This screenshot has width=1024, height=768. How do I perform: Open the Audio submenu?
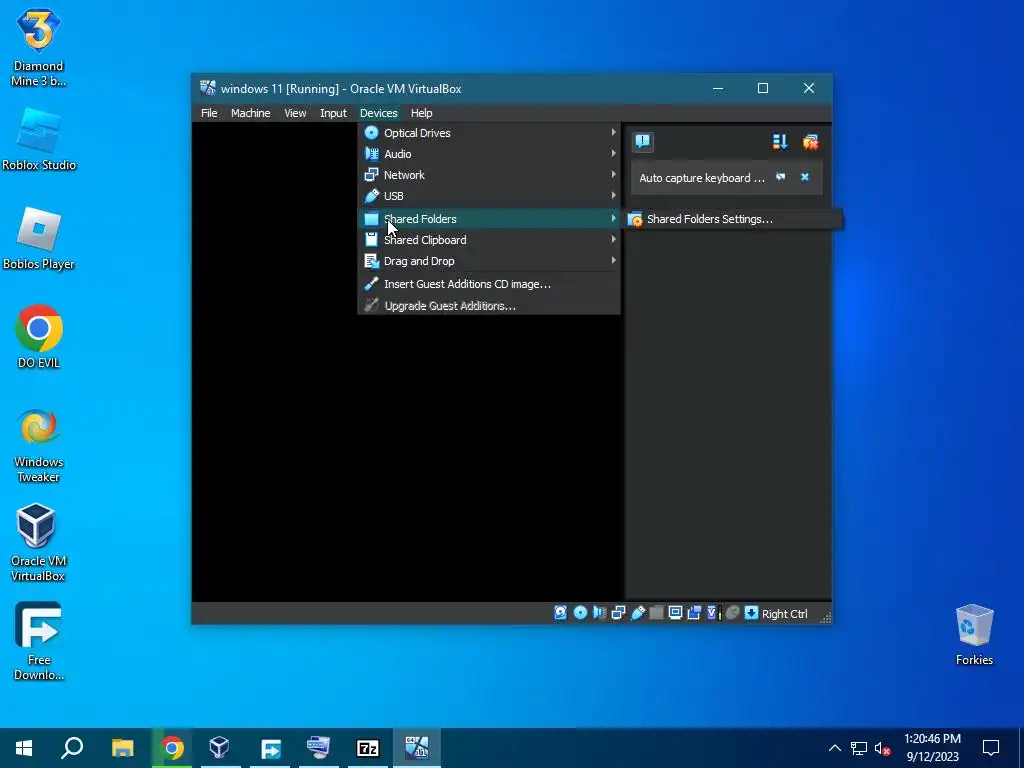[489, 153]
